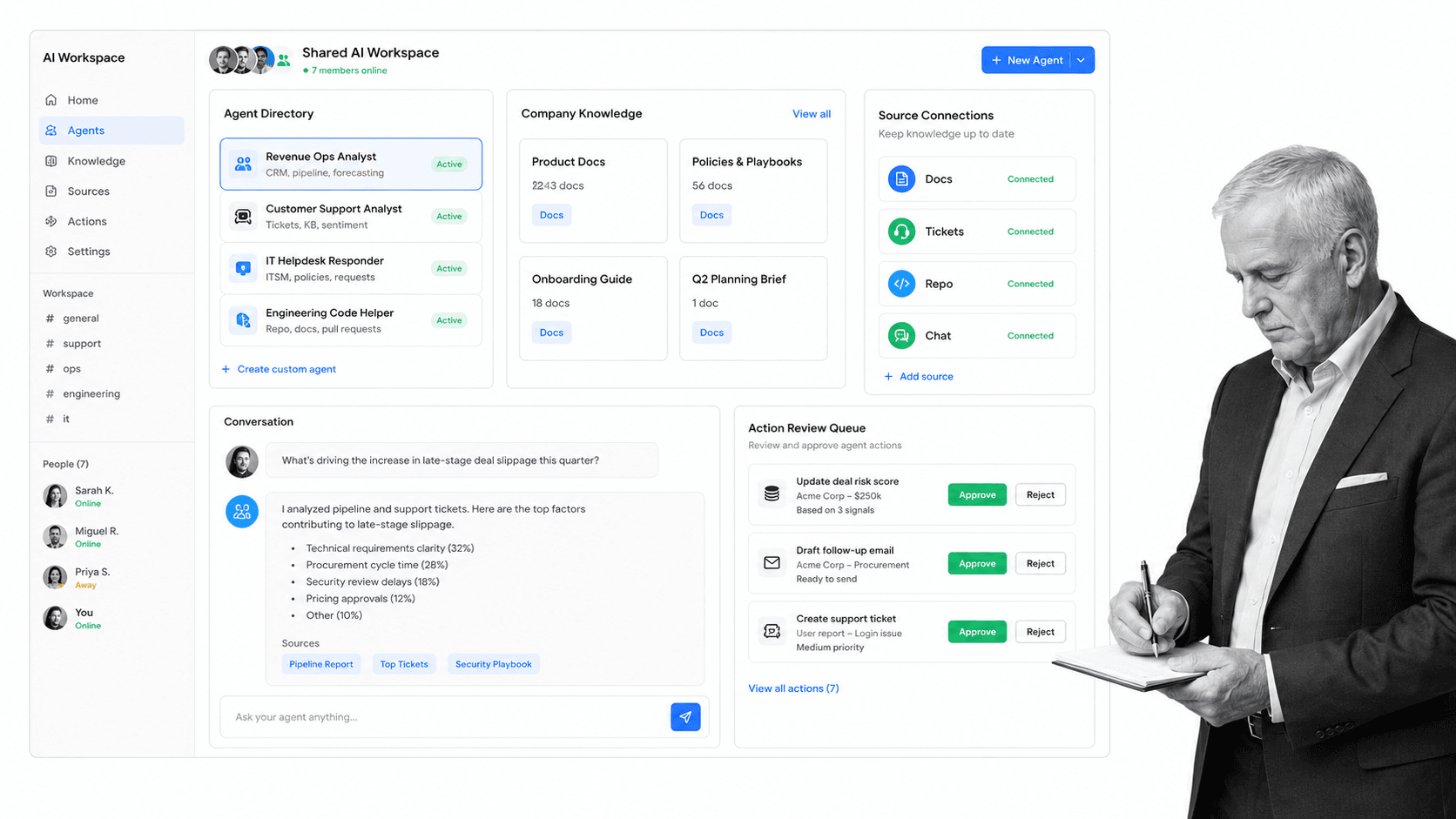The width and height of the screenshot is (1456, 819).
Task: Approve the Update deal risk score action
Action: (977, 494)
